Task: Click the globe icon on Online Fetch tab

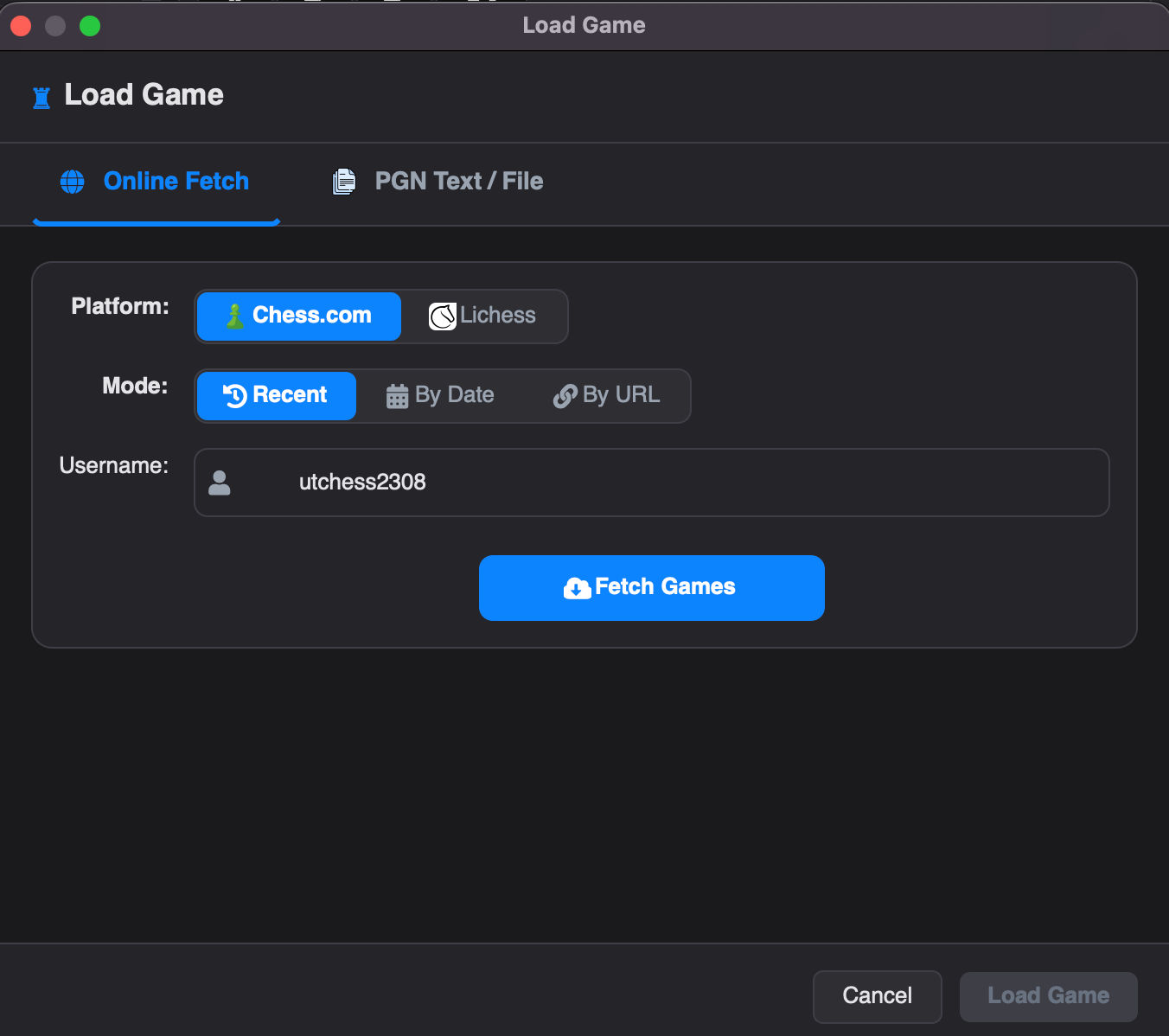Action: pyautogui.click(x=73, y=182)
